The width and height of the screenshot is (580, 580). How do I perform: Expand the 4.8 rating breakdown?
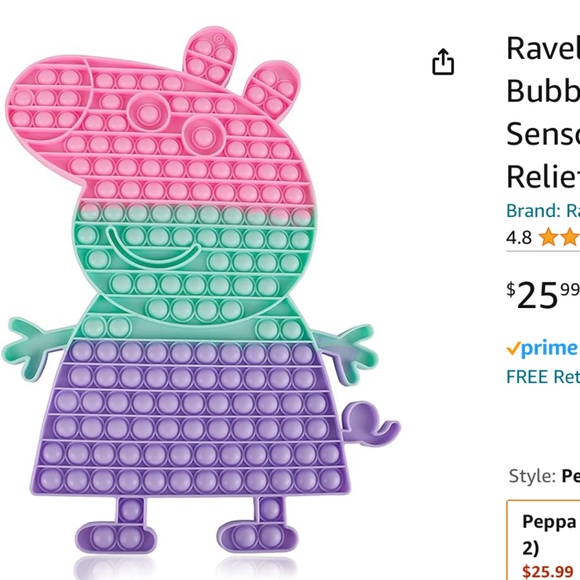[x=519, y=237]
